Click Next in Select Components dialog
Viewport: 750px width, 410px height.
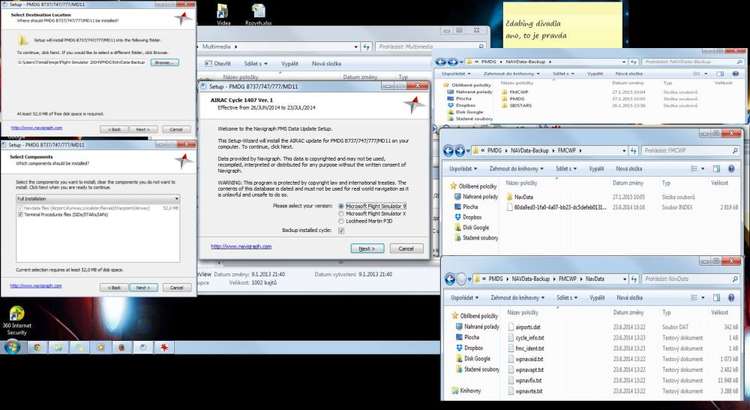(x=143, y=288)
